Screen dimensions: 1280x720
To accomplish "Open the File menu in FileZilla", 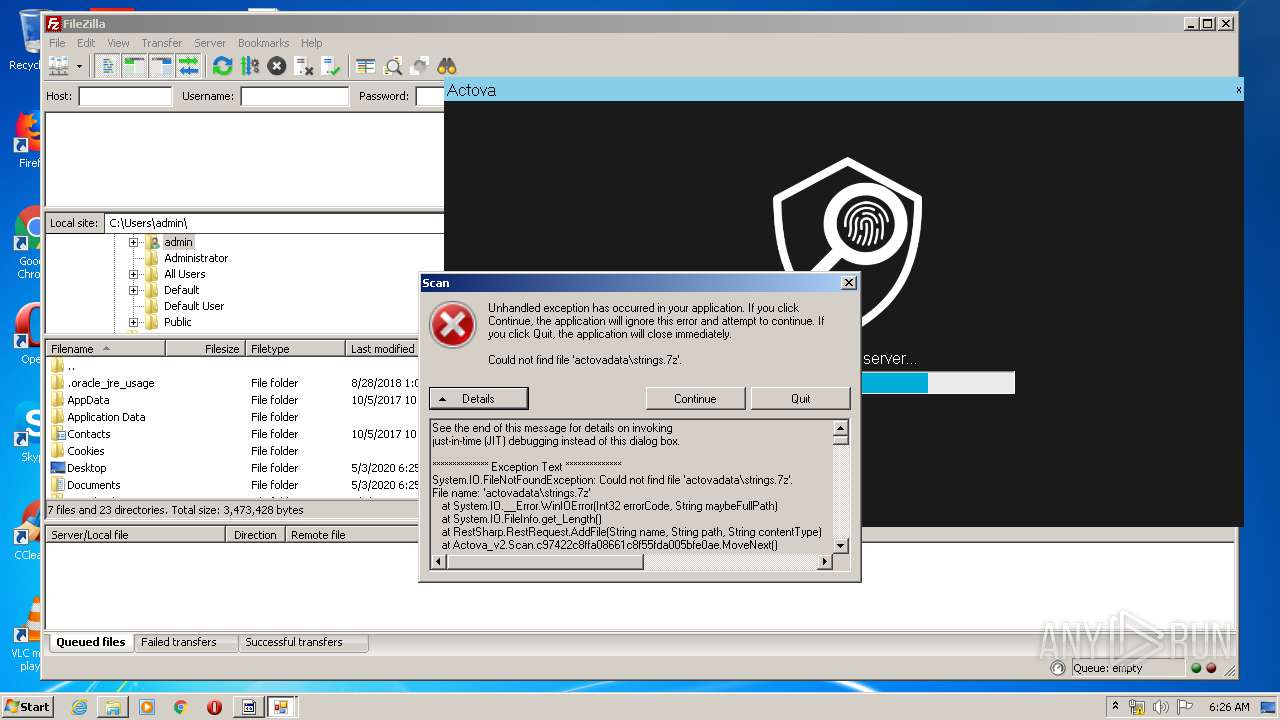I will [x=57, y=43].
